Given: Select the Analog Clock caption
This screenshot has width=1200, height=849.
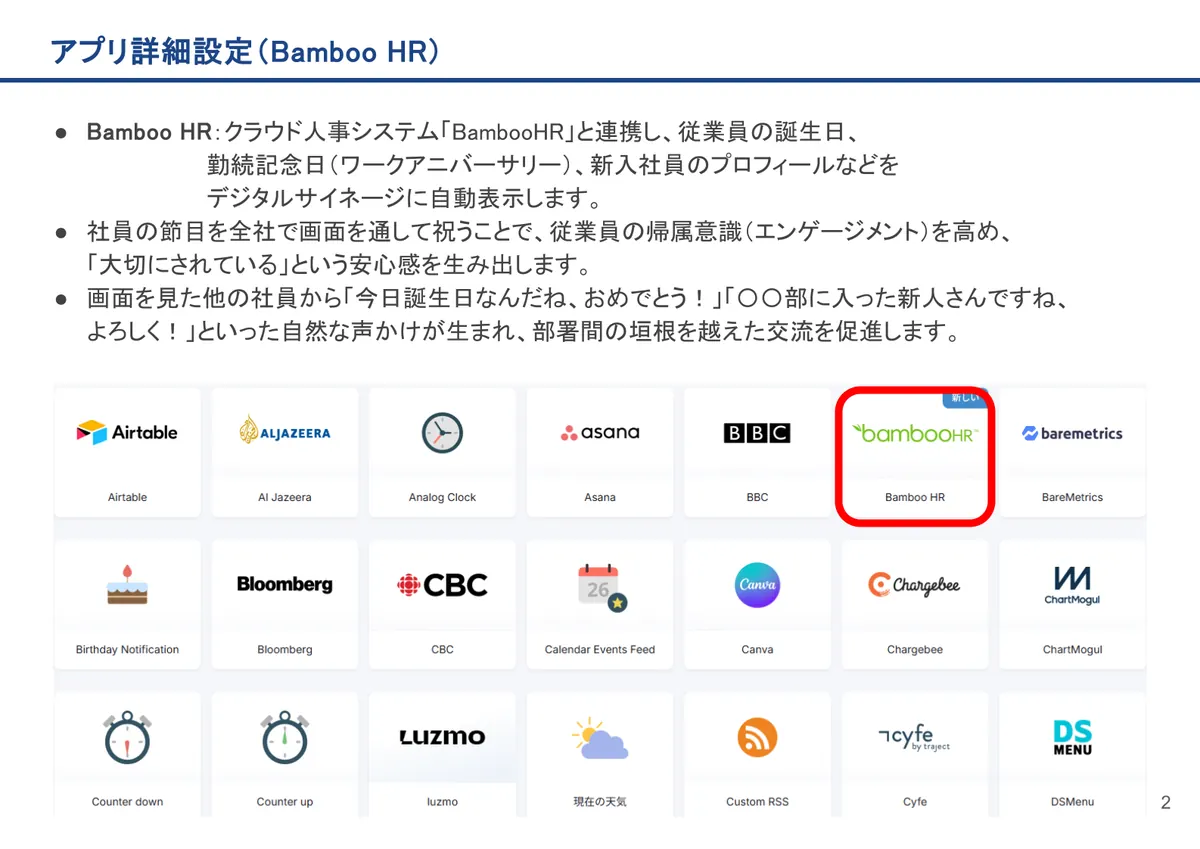Looking at the screenshot, I should [442, 497].
